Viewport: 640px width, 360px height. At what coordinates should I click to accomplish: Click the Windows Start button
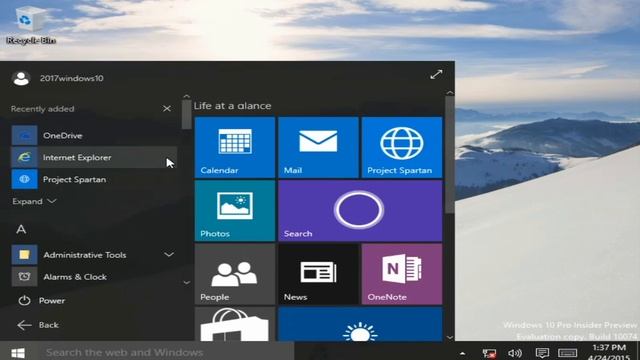(18, 352)
